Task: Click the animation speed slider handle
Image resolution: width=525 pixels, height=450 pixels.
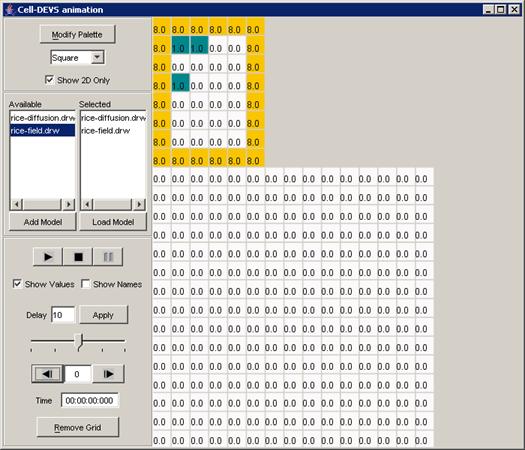Action: pos(79,342)
